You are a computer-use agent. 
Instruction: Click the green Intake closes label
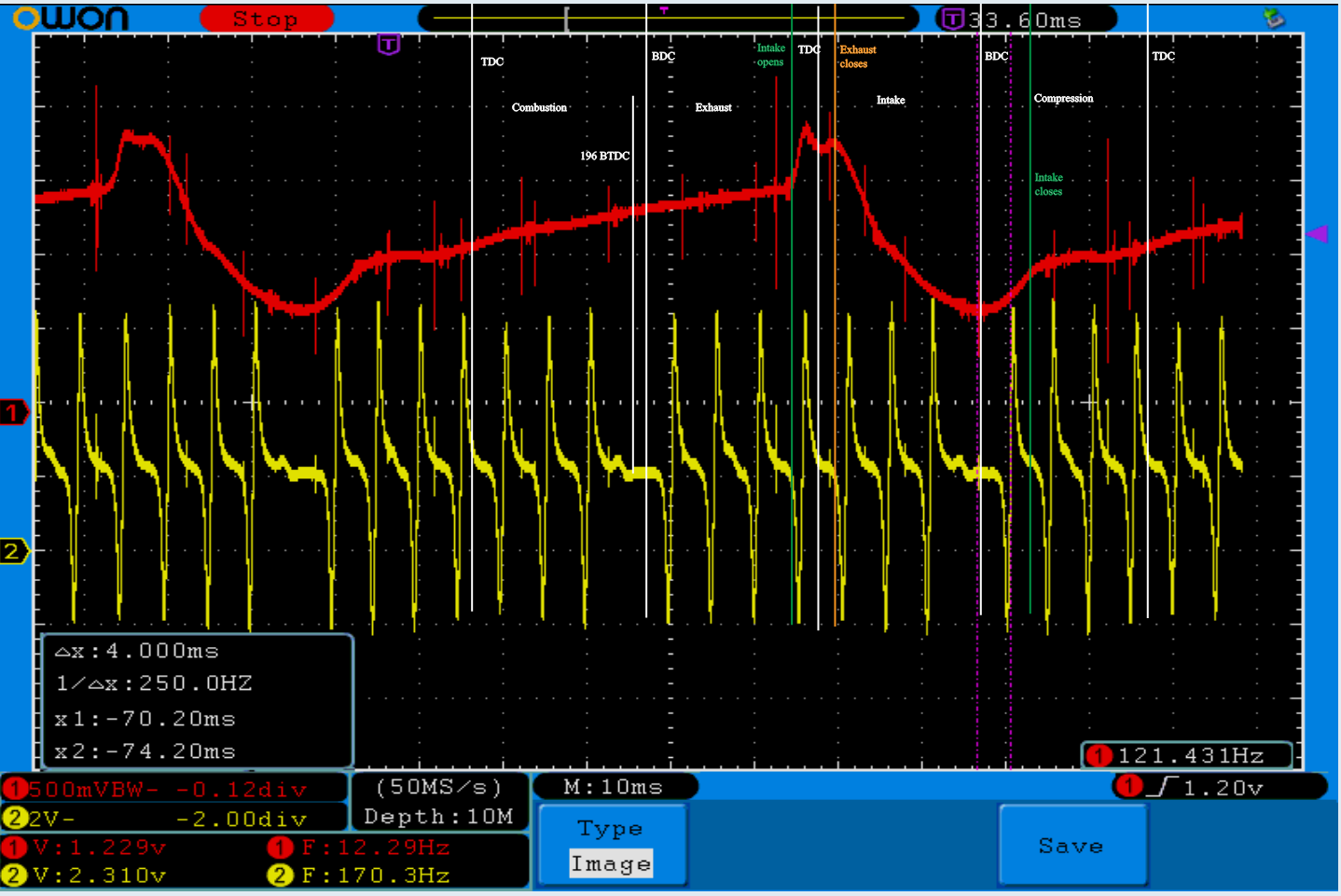point(1048,185)
